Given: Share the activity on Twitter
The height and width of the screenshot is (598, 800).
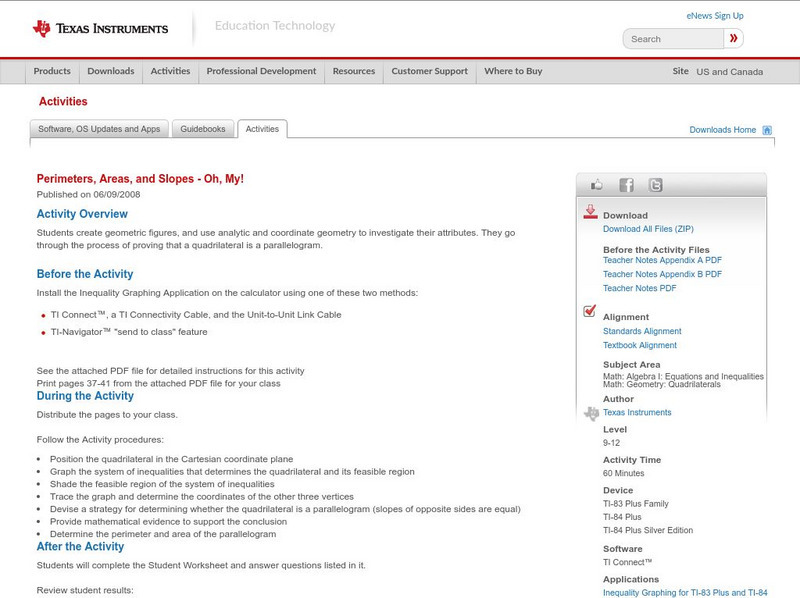Looking at the screenshot, I should [x=655, y=185].
